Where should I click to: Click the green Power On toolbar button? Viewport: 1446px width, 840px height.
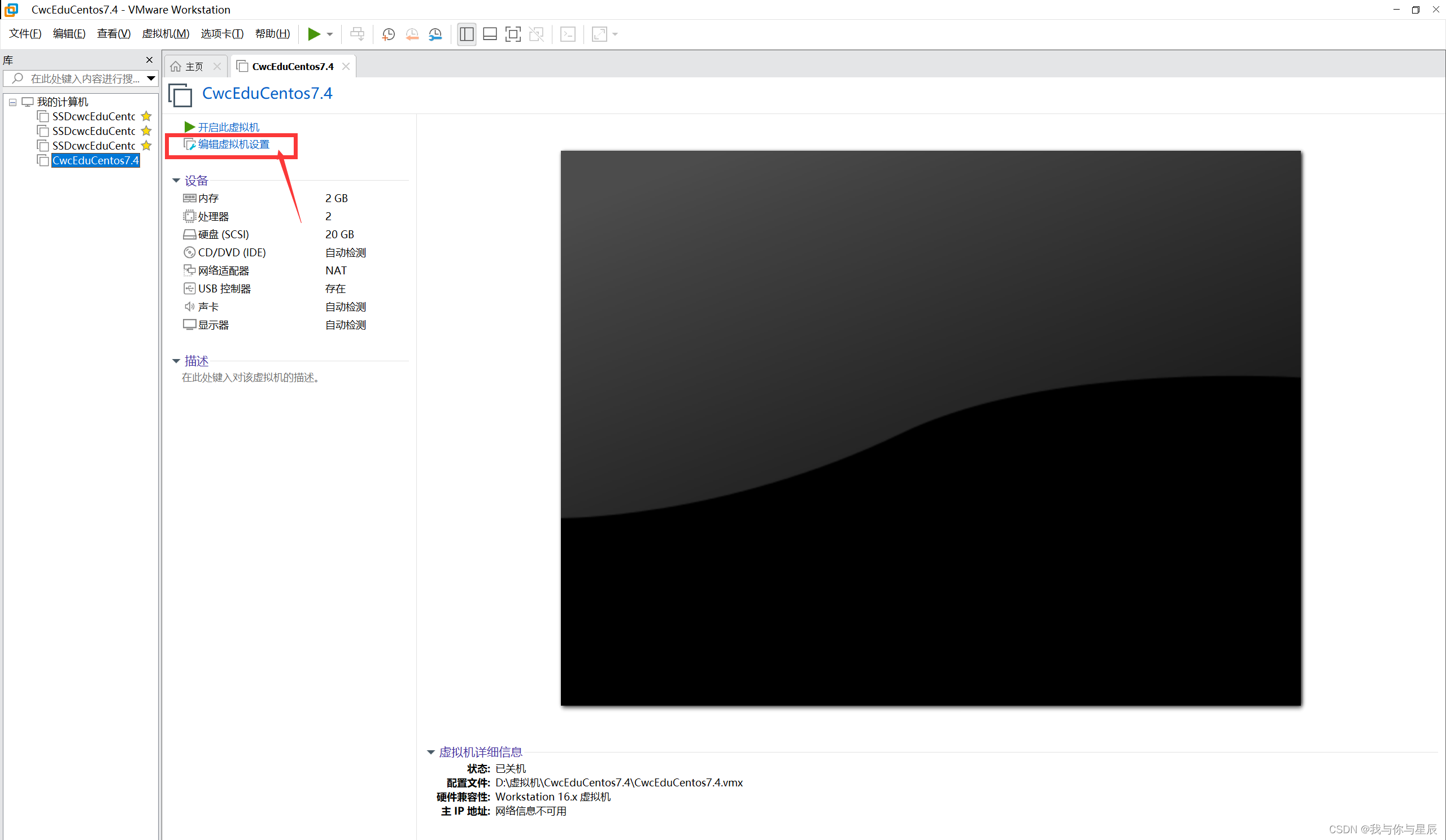pos(313,34)
